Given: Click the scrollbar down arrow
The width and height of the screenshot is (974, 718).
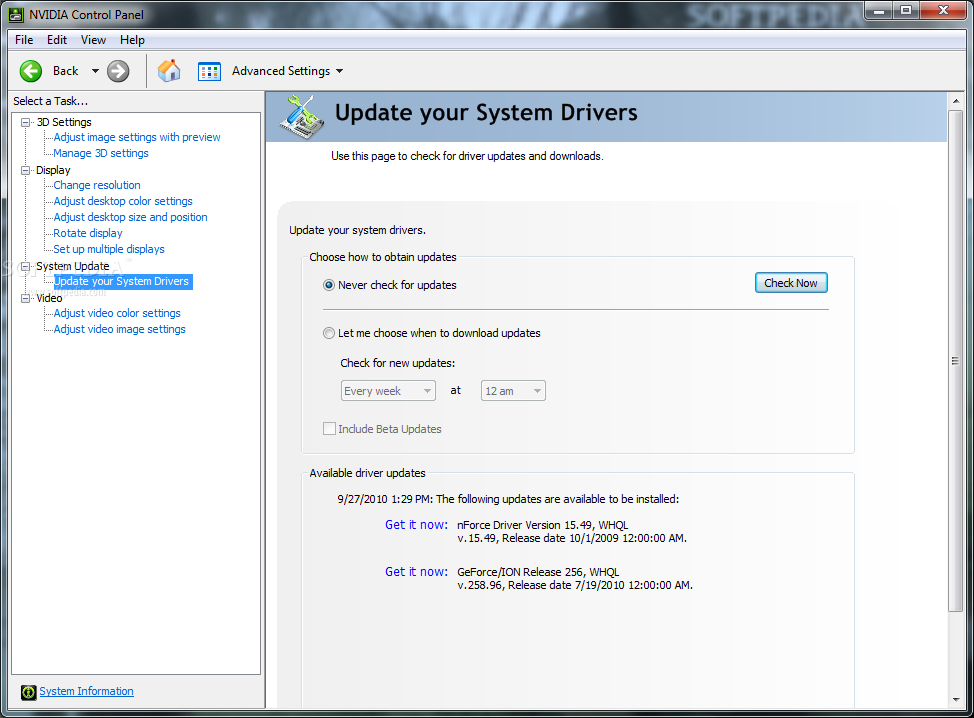Looking at the screenshot, I should tap(956, 699).
